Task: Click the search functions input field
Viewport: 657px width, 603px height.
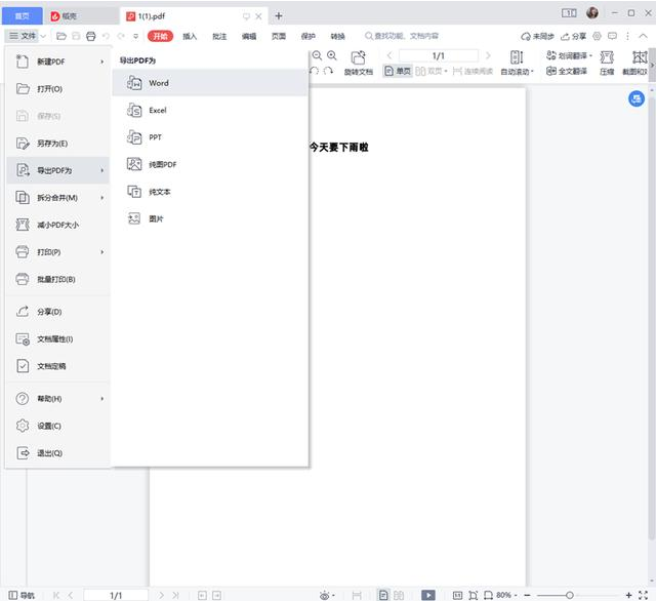Action: (x=421, y=36)
